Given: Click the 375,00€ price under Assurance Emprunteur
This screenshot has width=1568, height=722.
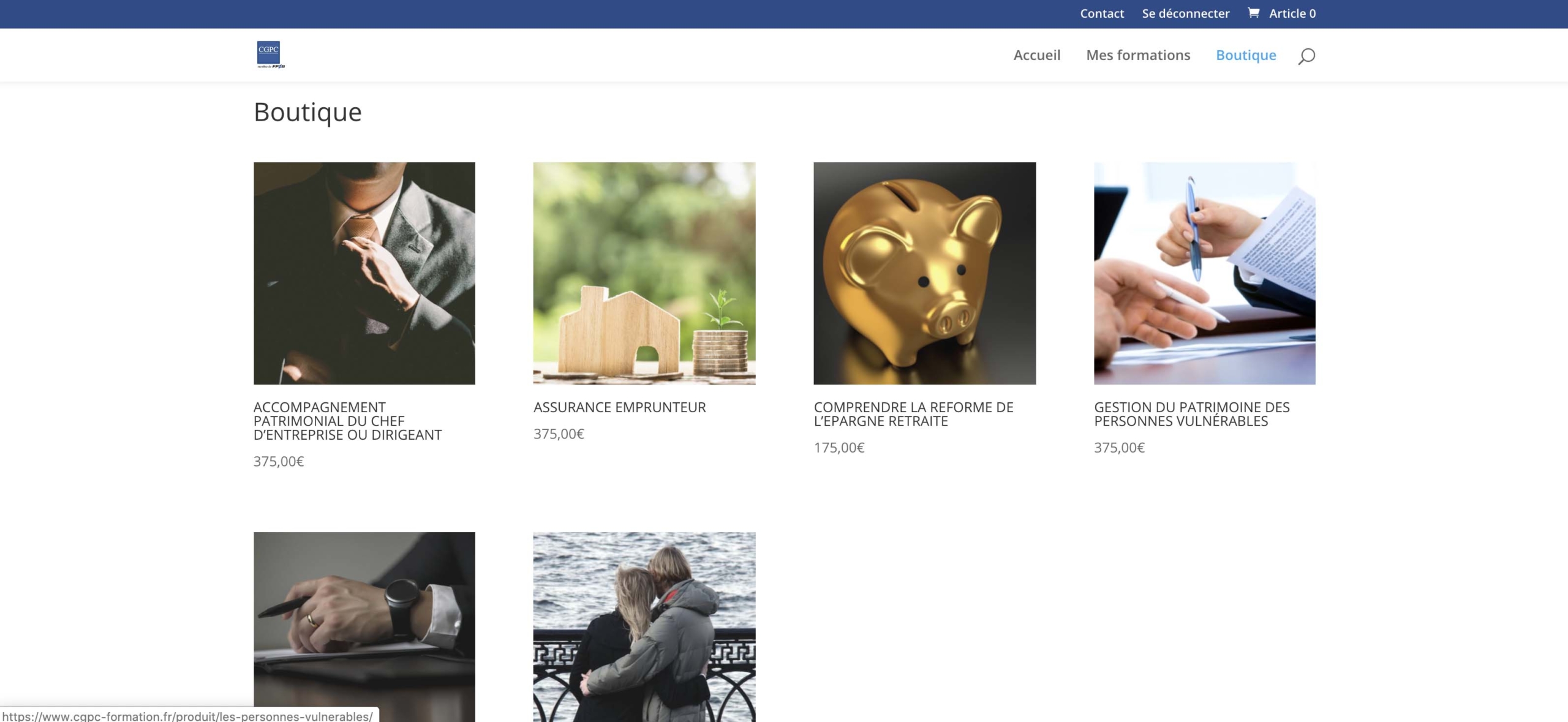Looking at the screenshot, I should (x=559, y=434).
